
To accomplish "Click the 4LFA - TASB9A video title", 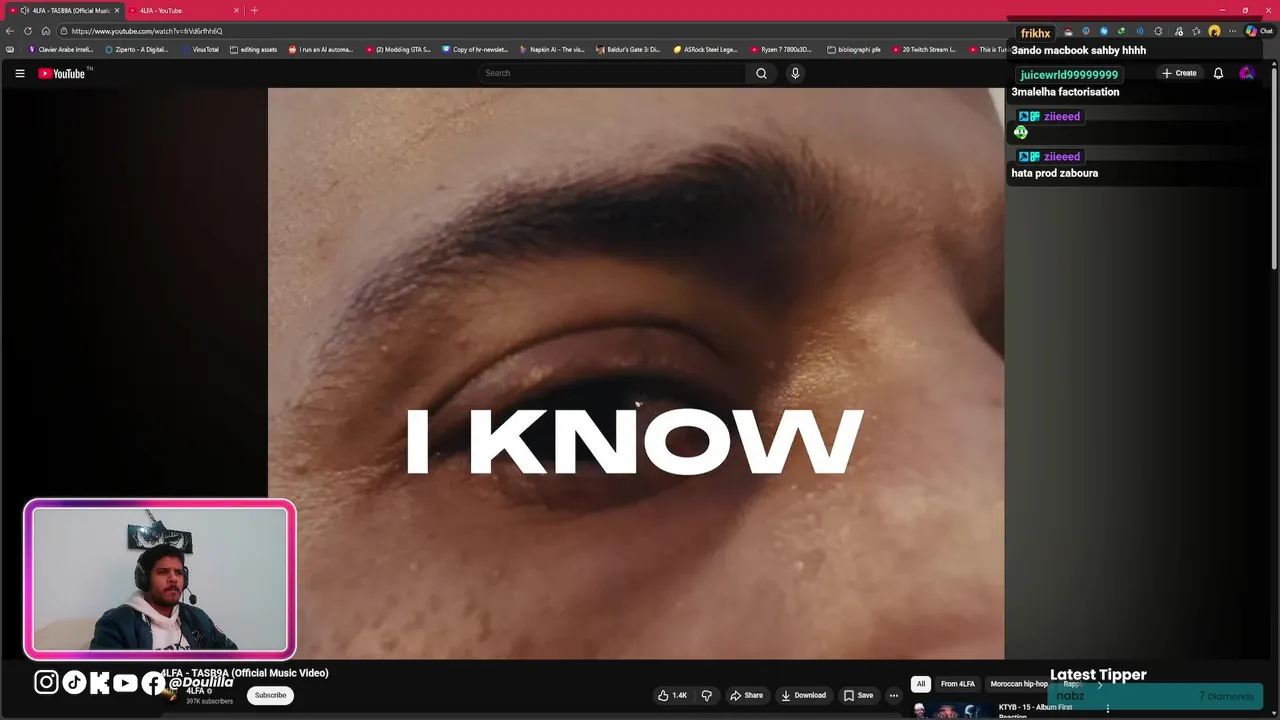I will [x=245, y=673].
